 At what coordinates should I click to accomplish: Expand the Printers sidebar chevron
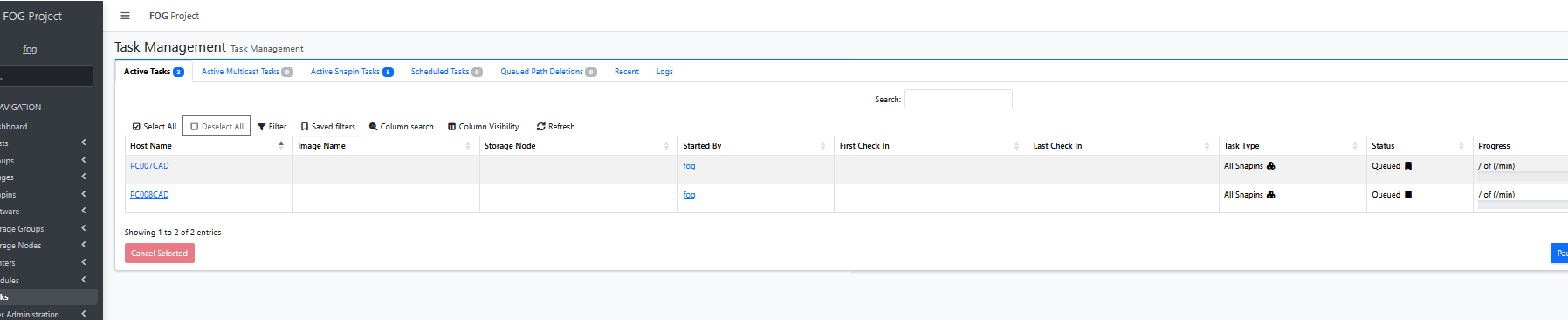pyautogui.click(x=84, y=262)
